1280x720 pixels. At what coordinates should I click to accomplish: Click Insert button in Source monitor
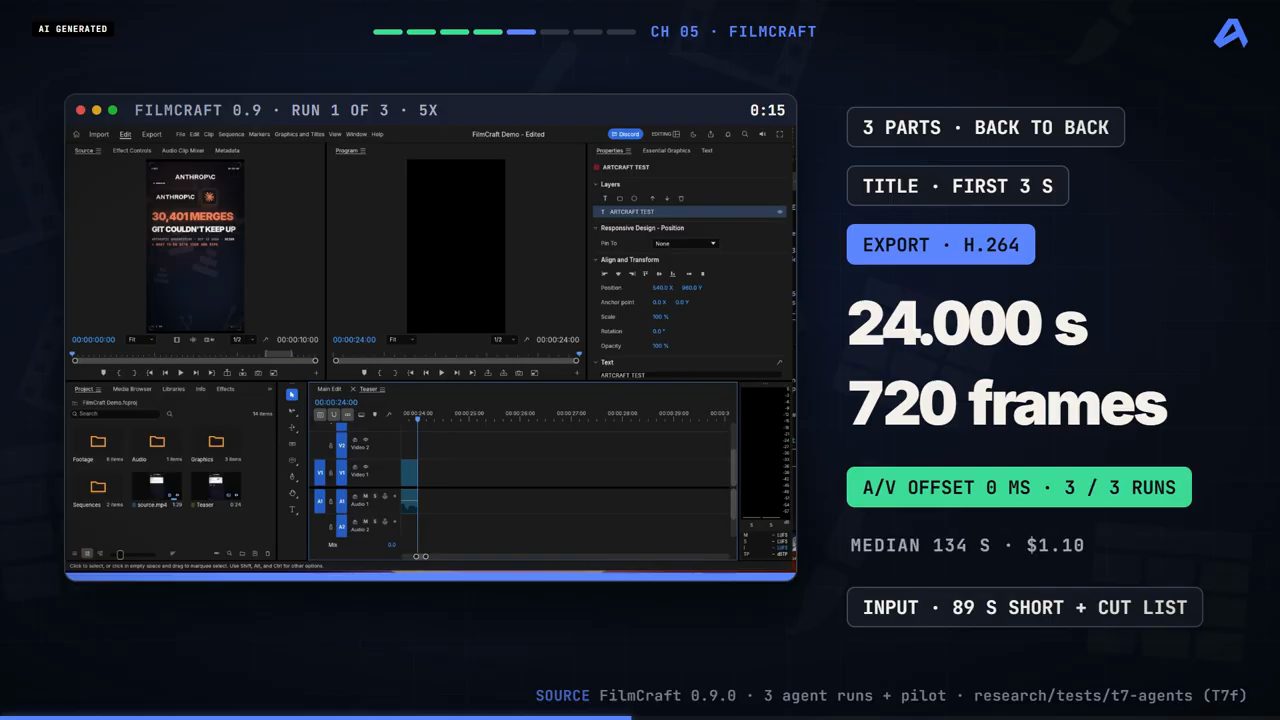[227, 373]
